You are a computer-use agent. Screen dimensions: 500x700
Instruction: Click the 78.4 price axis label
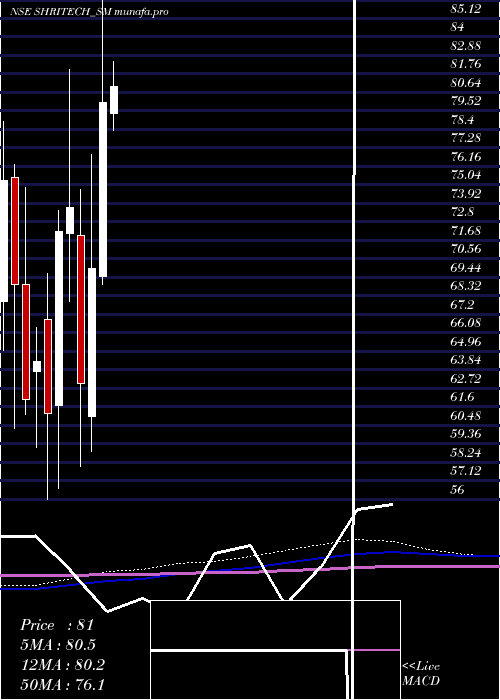(x=462, y=120)
